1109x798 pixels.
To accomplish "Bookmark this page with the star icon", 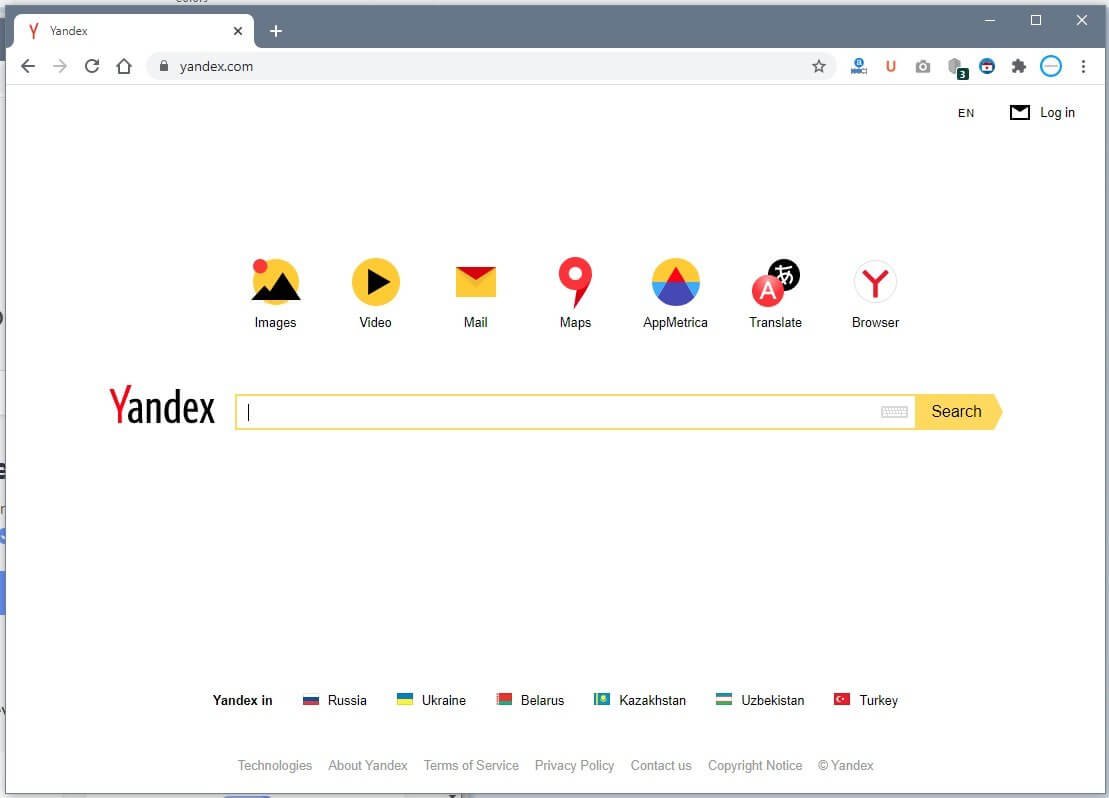I will pos(818,66).
